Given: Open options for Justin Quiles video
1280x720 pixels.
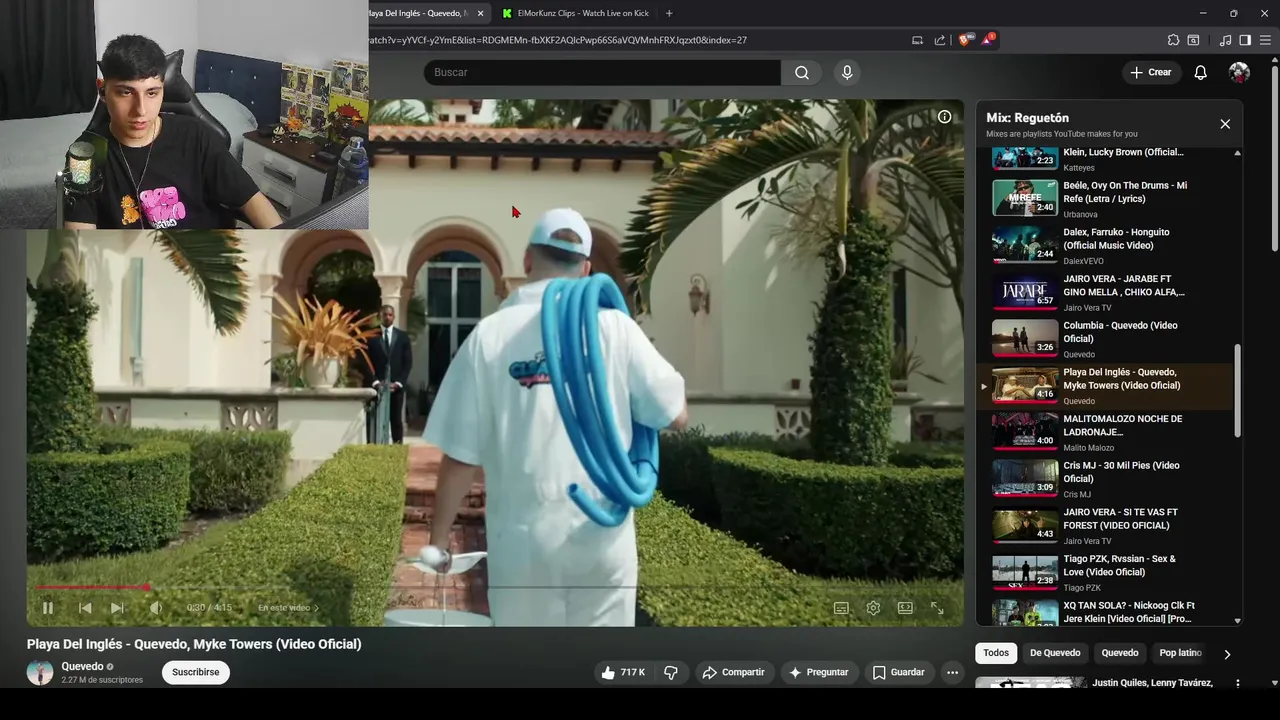Looking at the screenshot, I should click(1238, 684).
